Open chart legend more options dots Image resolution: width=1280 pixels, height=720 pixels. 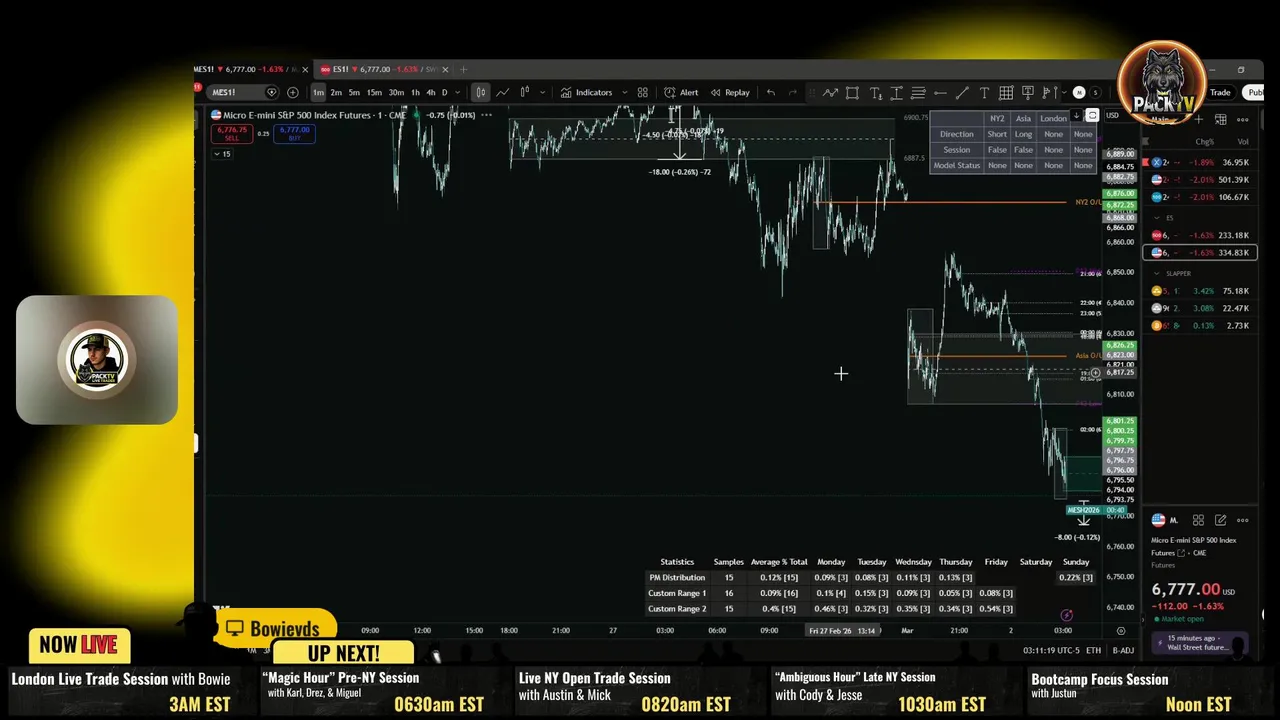tap(486, 115)
